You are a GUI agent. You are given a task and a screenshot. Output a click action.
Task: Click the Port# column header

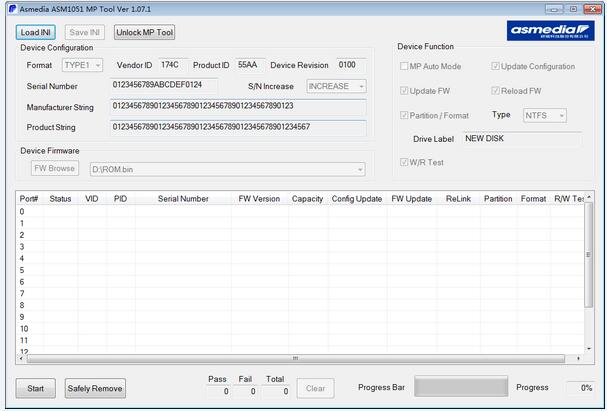pos(29,199)
